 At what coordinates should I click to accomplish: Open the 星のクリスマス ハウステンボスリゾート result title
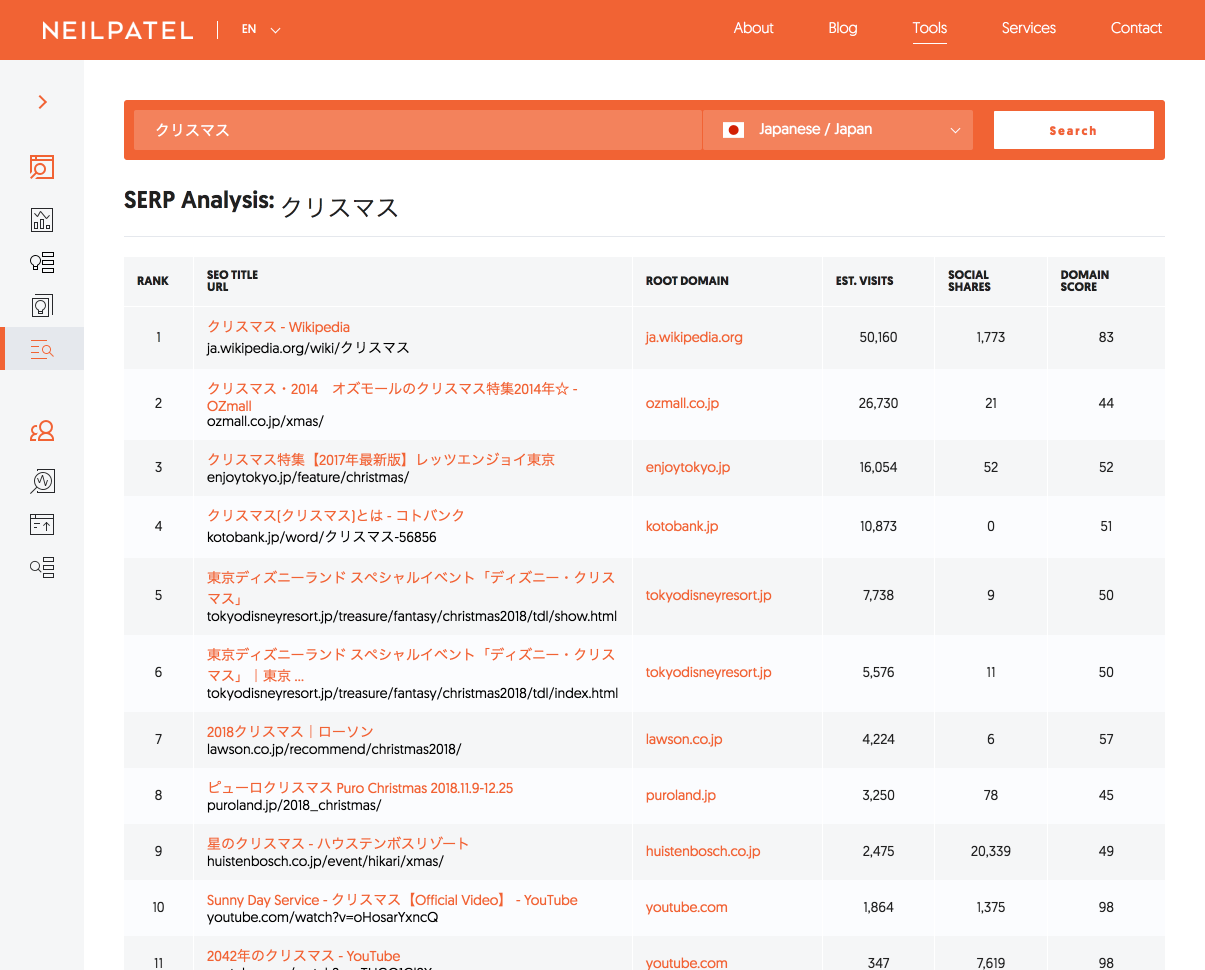(338, 844)
